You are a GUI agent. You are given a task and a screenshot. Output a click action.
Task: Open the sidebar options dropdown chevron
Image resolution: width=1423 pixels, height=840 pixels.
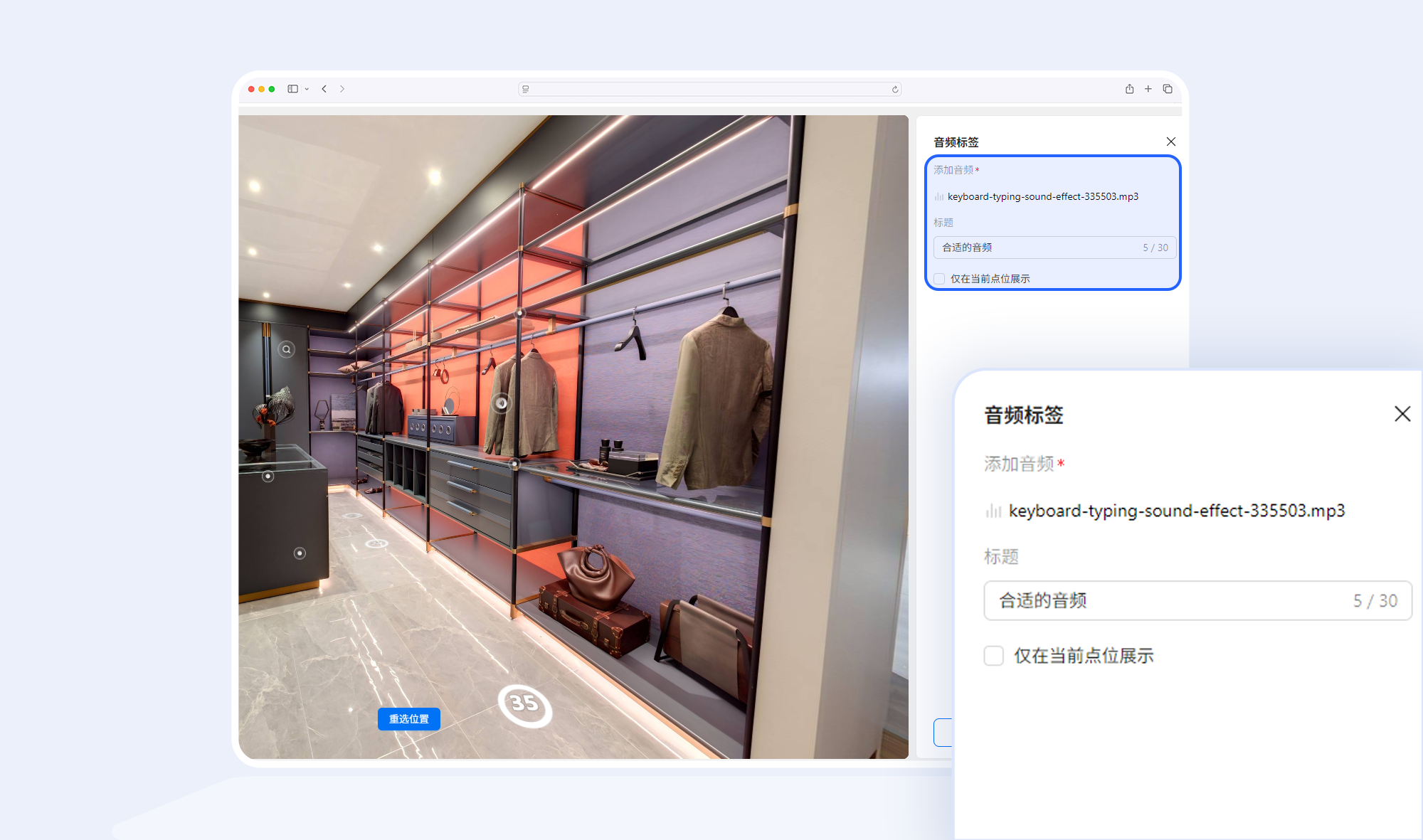pyautogui.click(x=307, y=89)
